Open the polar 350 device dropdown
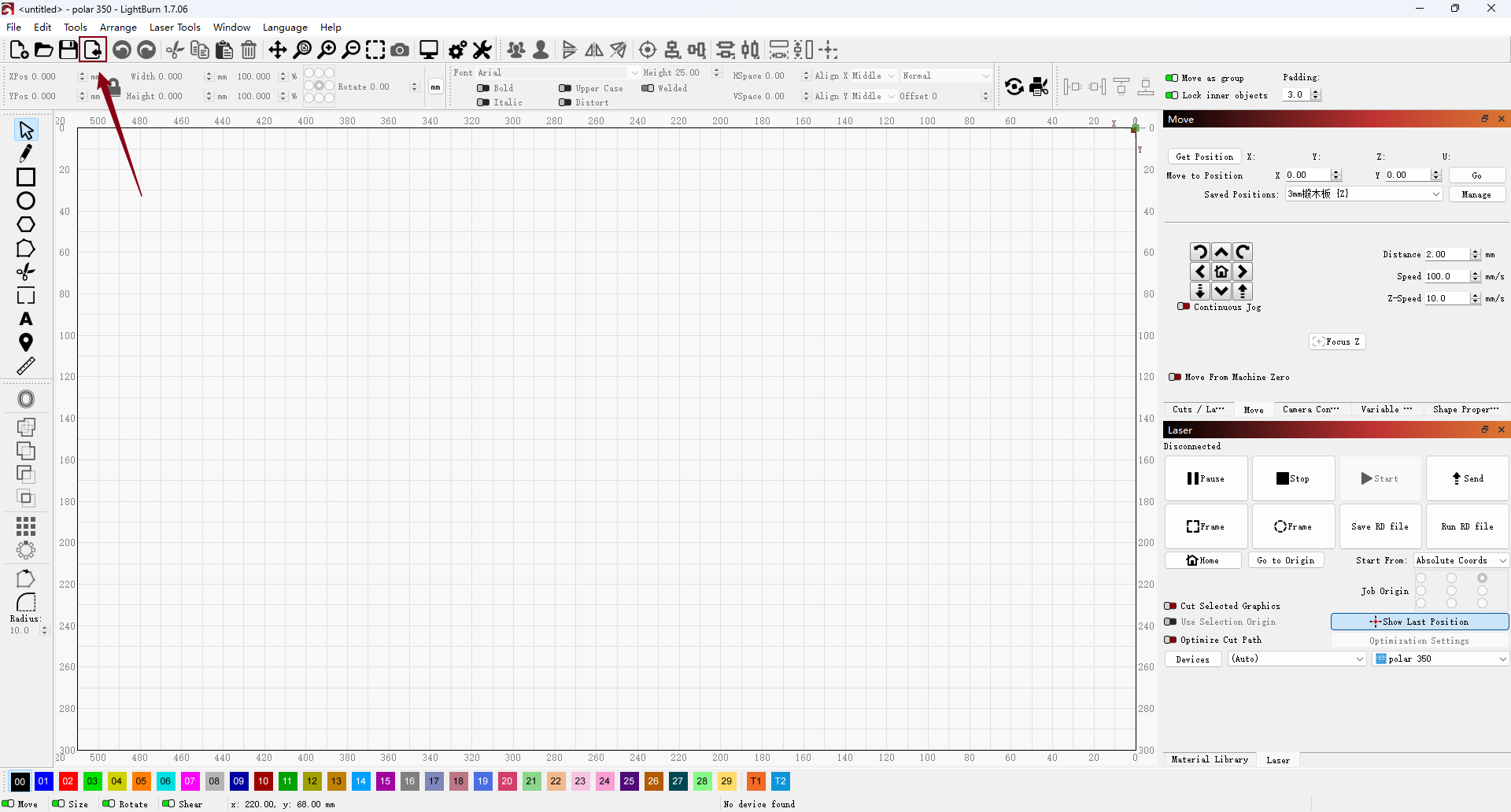Screen dimensions: 1511x812 (x=1441, y=659)
